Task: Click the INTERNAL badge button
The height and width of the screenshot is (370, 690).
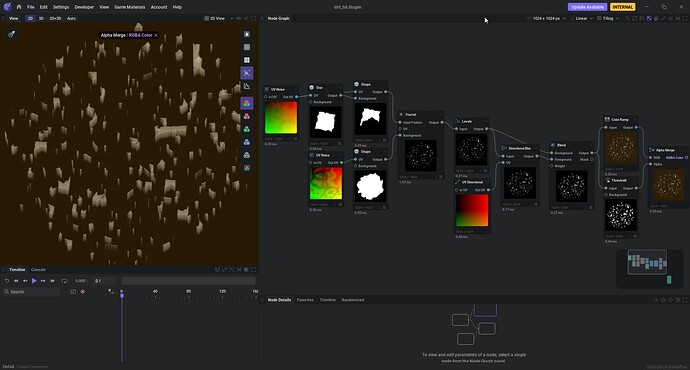Action: click(622, 7)
